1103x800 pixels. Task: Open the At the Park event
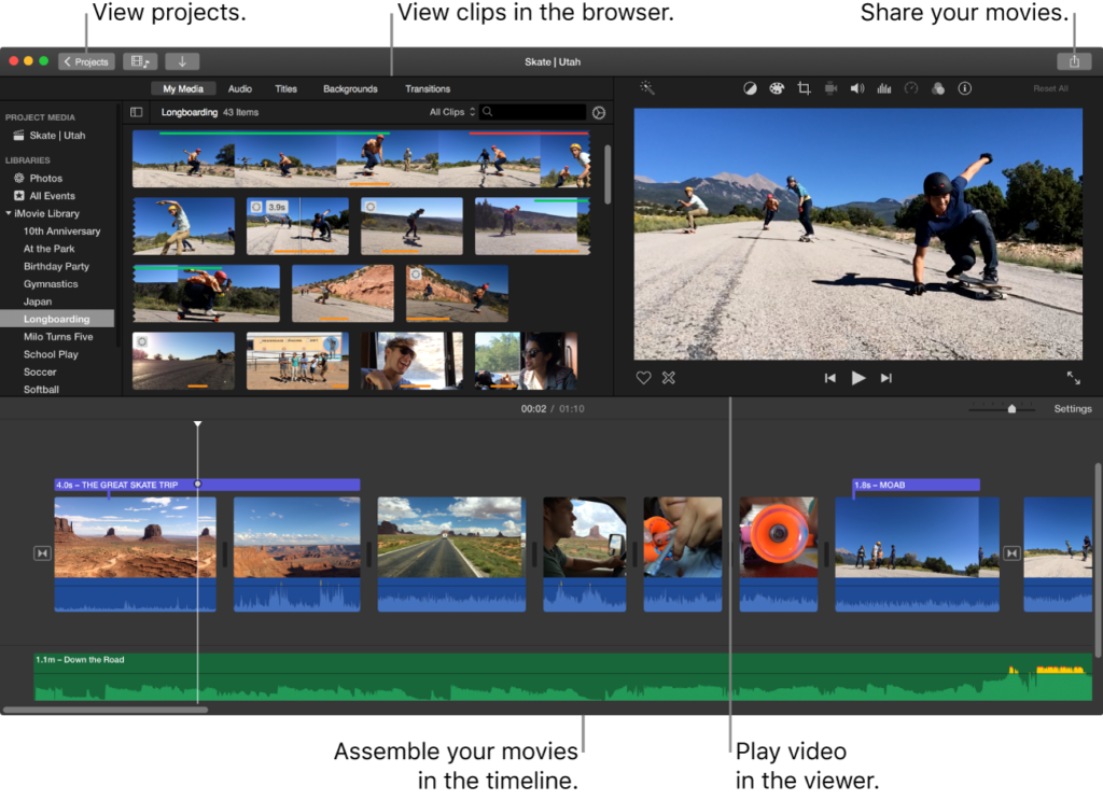click(x=49, y=248)
